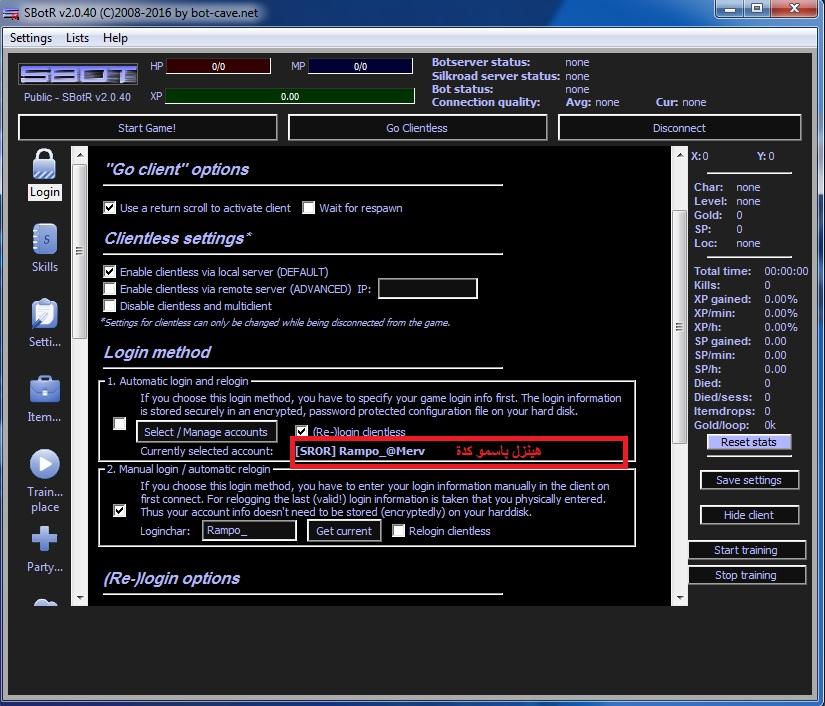
Task: Click the Gold/loop 0k value
Action: tap(770, 425)
